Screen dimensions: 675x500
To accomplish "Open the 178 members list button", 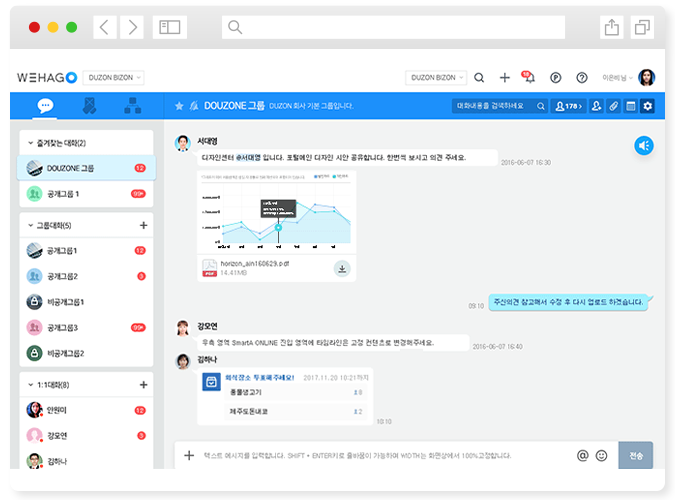I will (x=568, y=106).
